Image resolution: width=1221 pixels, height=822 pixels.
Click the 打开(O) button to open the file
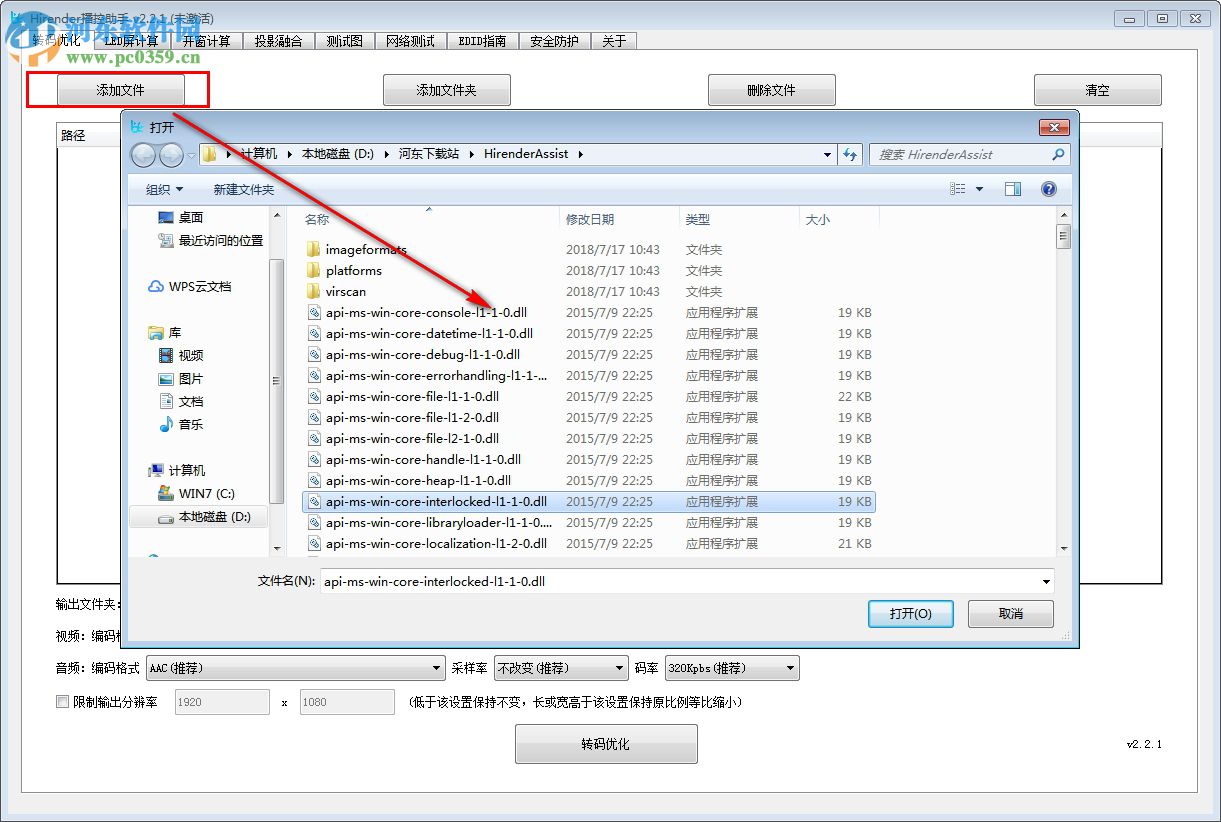click(910, 614)
